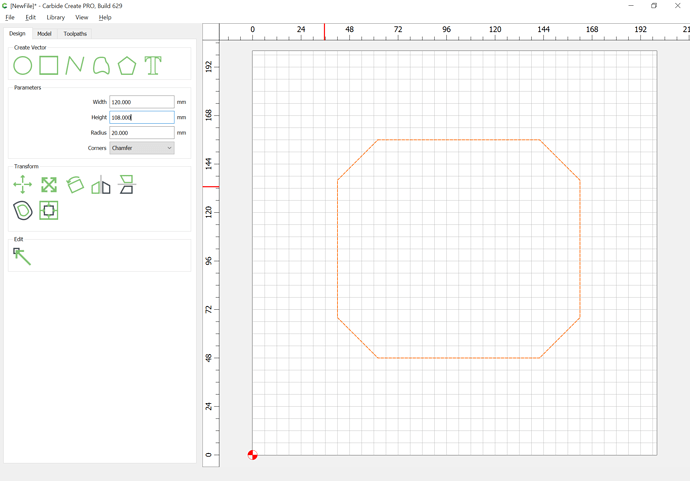The width and height of the screenshot is (690, 481).
Task: Pick the Polygon vector tool
Action: point(127,66)
